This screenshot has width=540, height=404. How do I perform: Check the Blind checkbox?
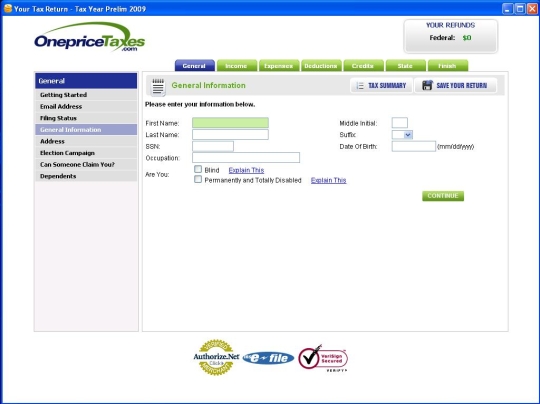coord(198,169)
